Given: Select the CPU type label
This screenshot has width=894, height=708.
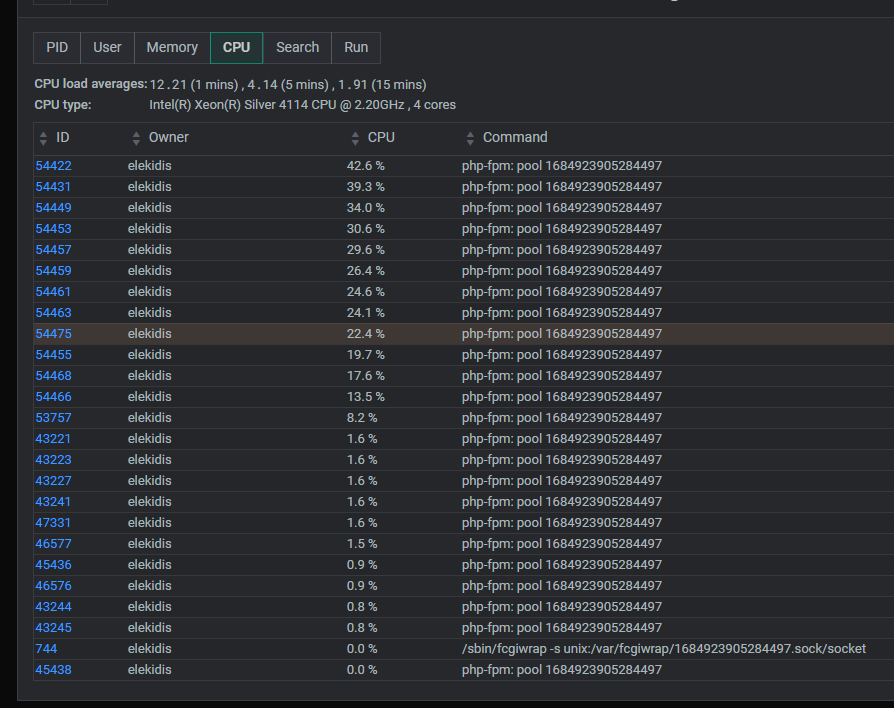Looking at the screenshot, I should tap(63, 105).
